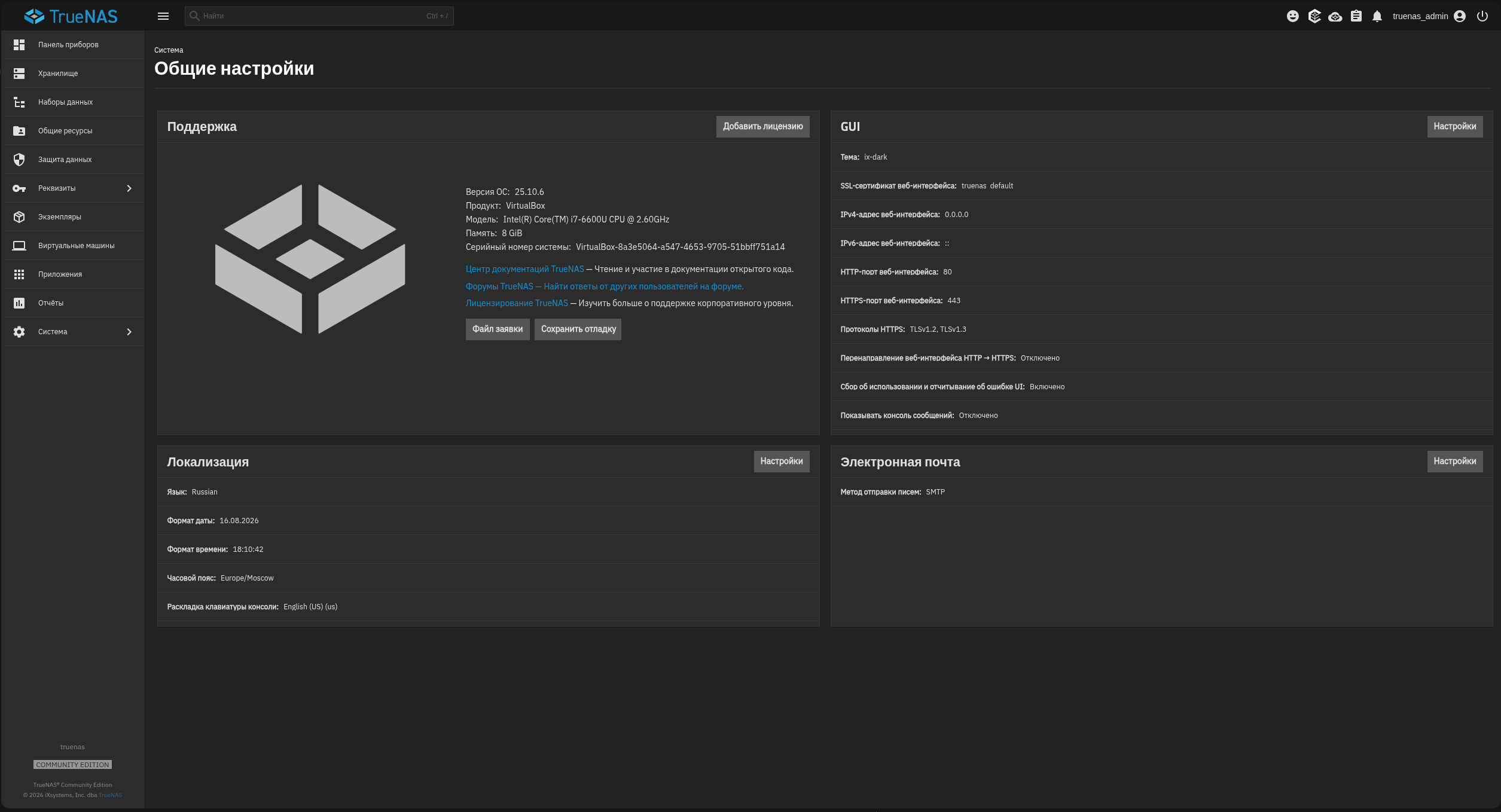Click the truenas hostname in the sidebar footer

(72, 747)
